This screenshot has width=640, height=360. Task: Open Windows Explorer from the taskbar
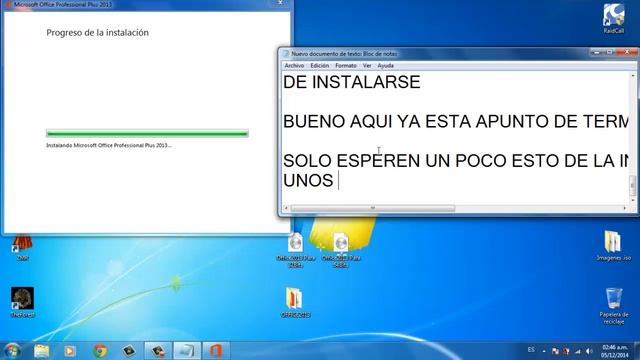[x=41, y=351]
